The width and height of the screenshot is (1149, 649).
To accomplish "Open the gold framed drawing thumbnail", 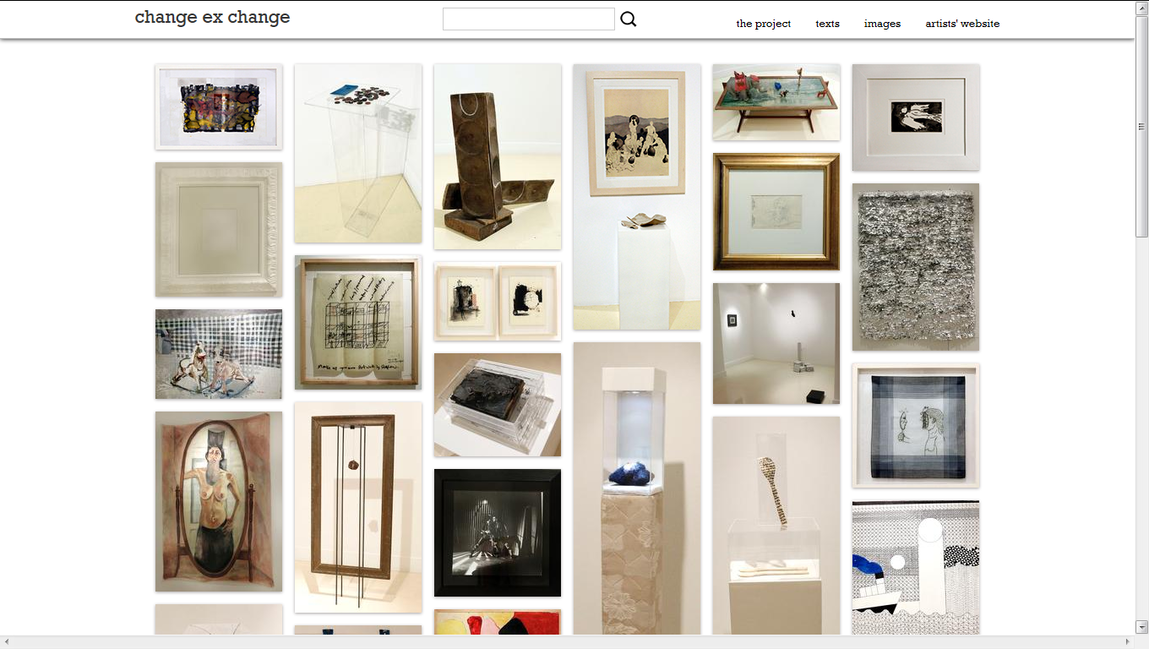I will coord(776,211).
